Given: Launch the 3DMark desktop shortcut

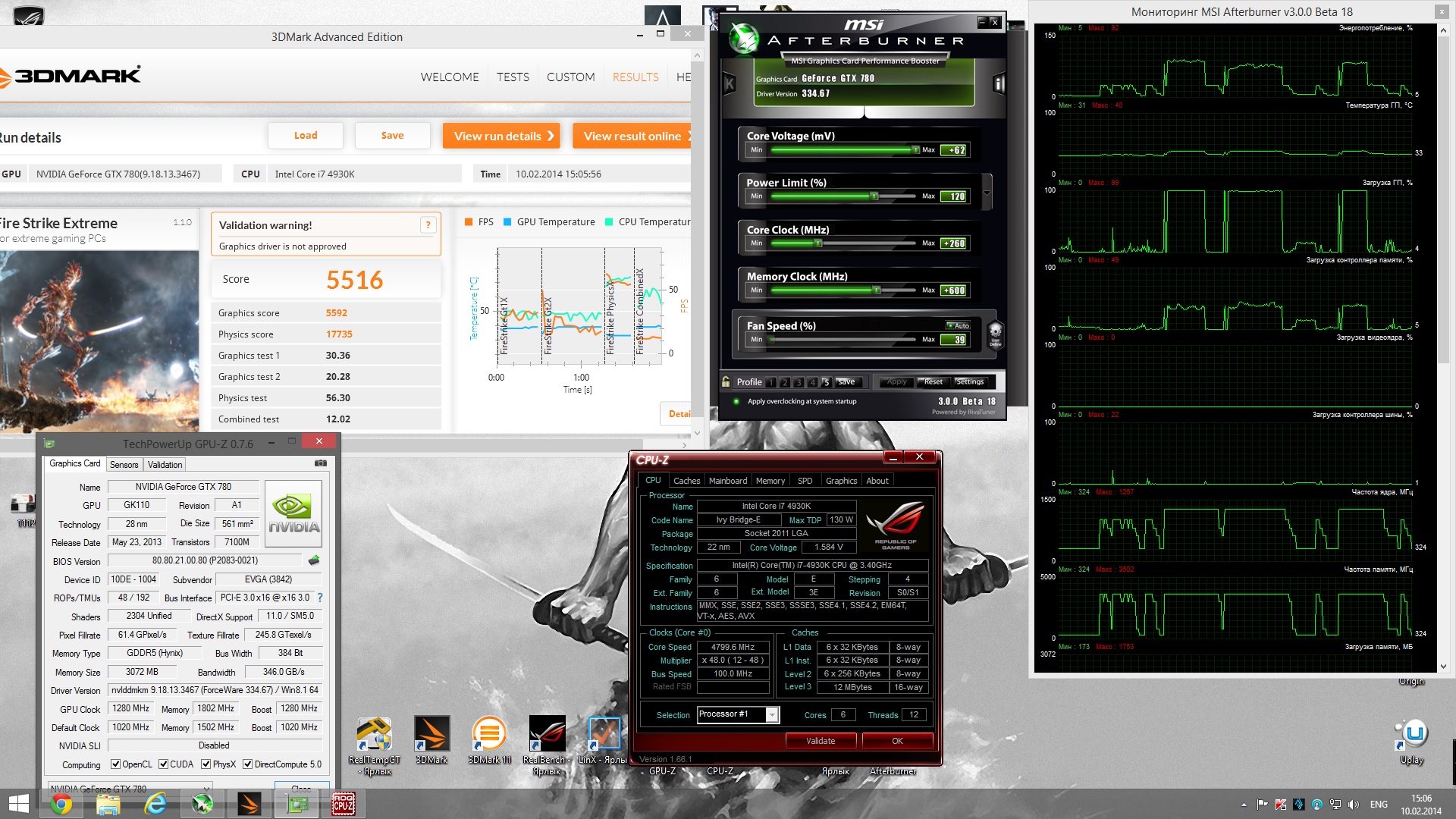Looking at the screenshot, I should tap(431, 740).
